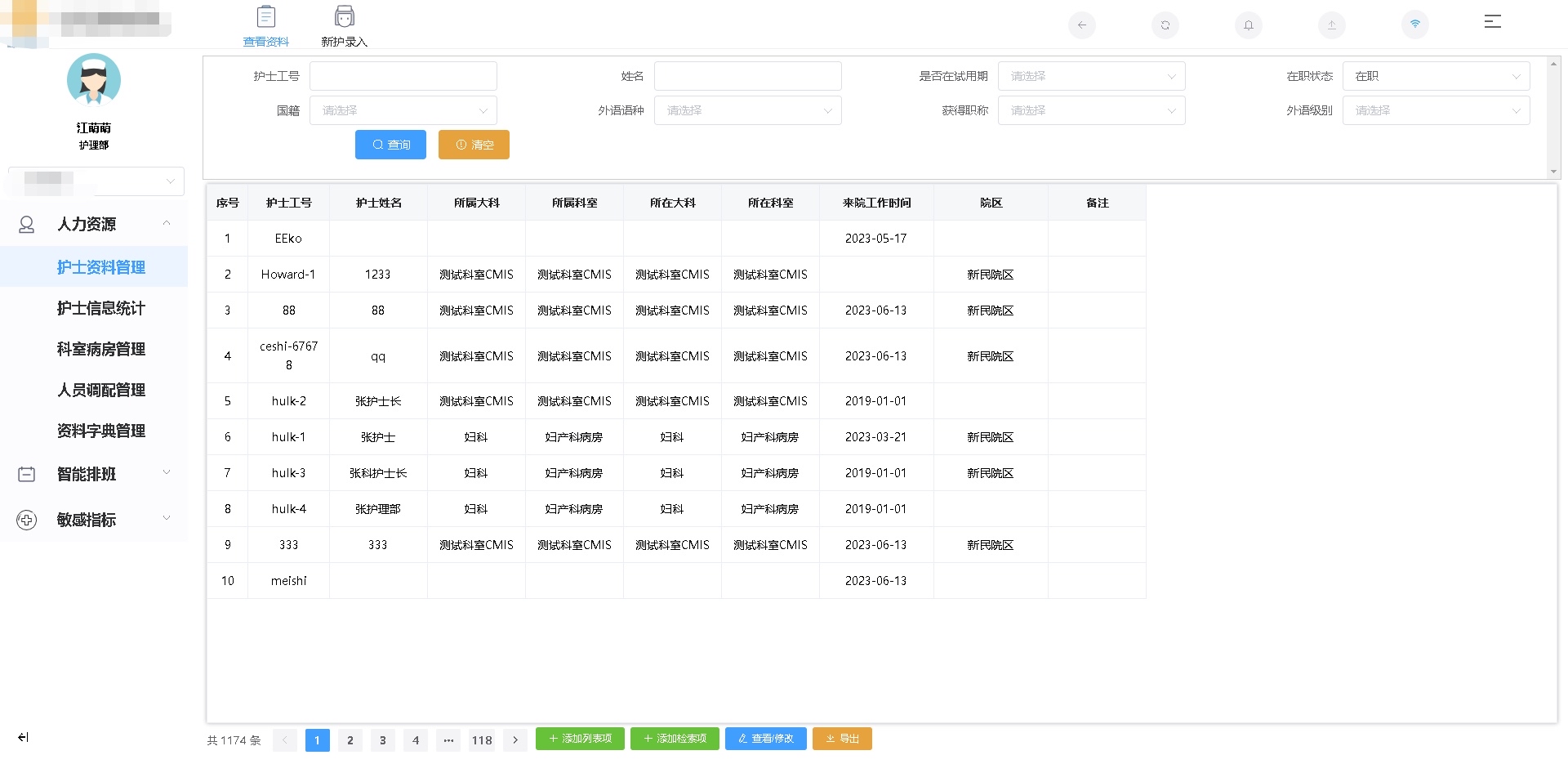
Task: Collapse the 人力资源 menu section
Action: point(167,223)
